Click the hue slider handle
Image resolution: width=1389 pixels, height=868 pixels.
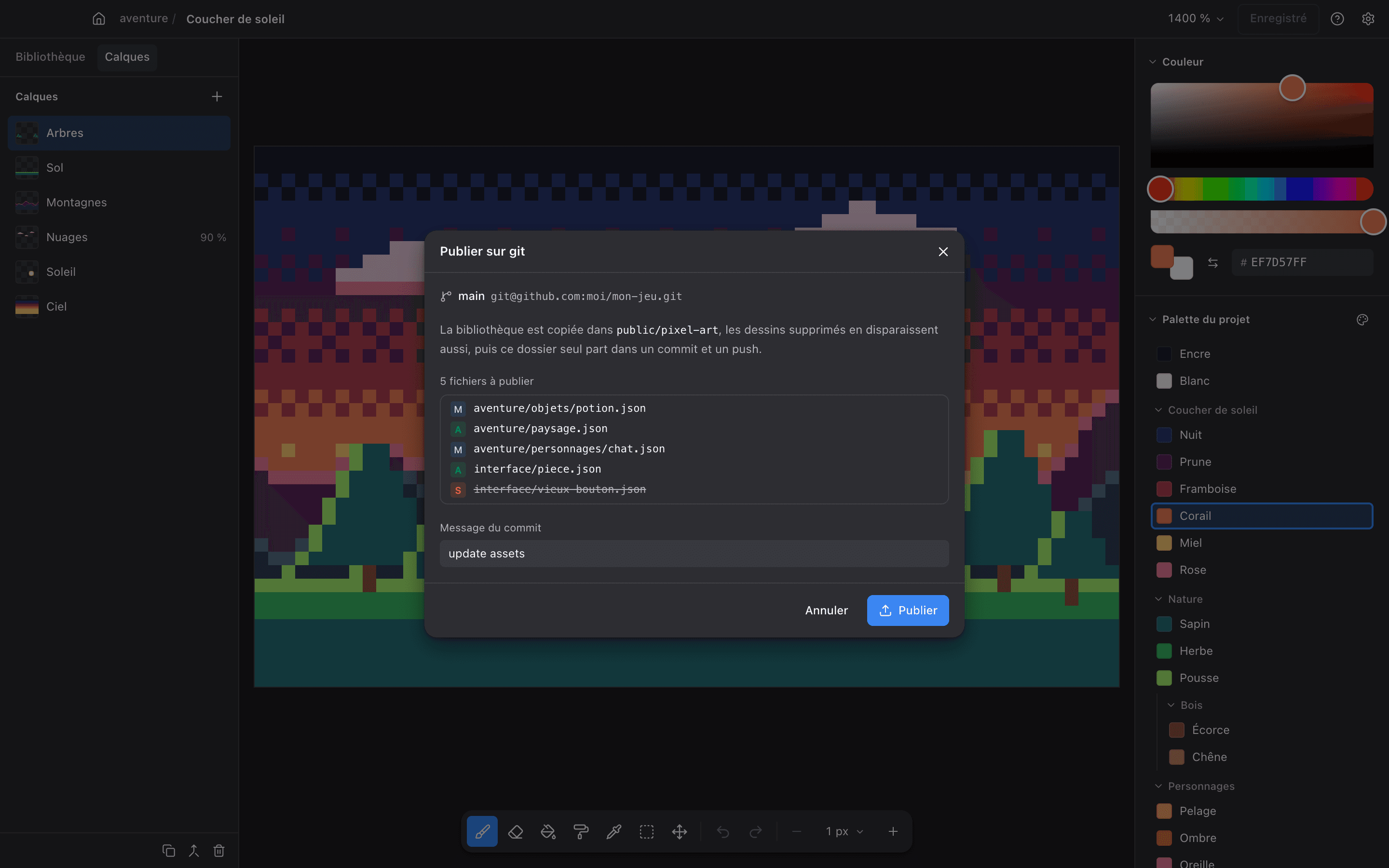click(1160, 189)
